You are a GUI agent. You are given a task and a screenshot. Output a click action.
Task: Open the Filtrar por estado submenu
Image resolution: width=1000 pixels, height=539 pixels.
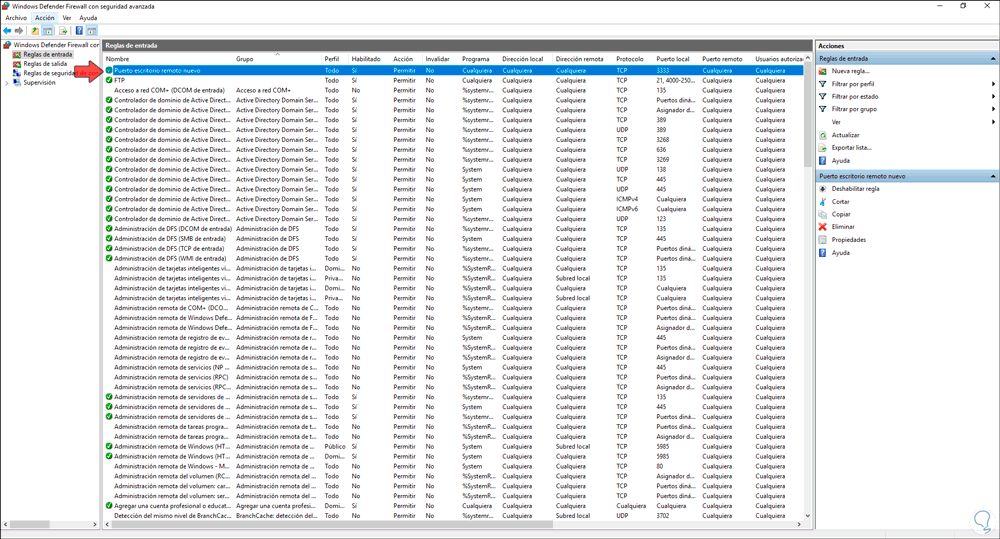pos(855,96)
